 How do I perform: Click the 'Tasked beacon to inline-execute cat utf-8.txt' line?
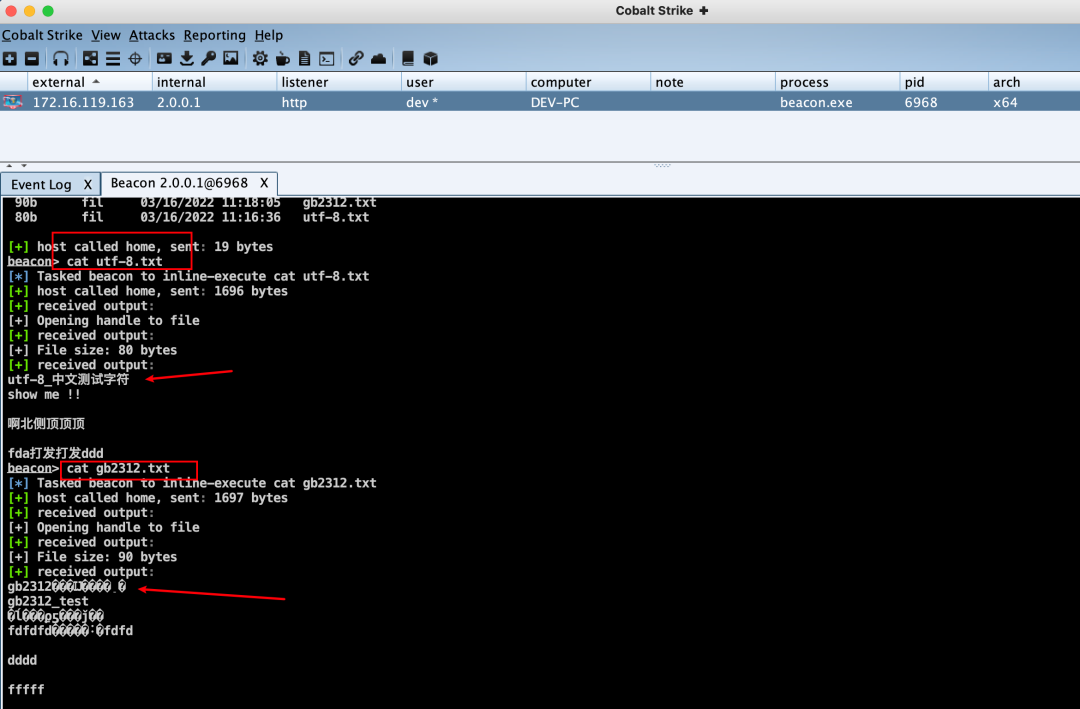189,276
